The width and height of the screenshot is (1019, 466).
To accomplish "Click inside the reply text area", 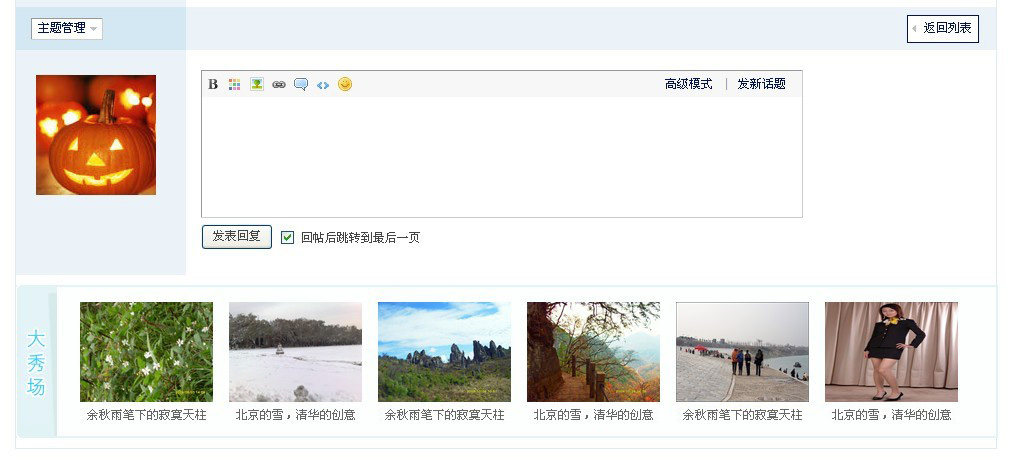I will pyautogui.click(x=502, y=157).
